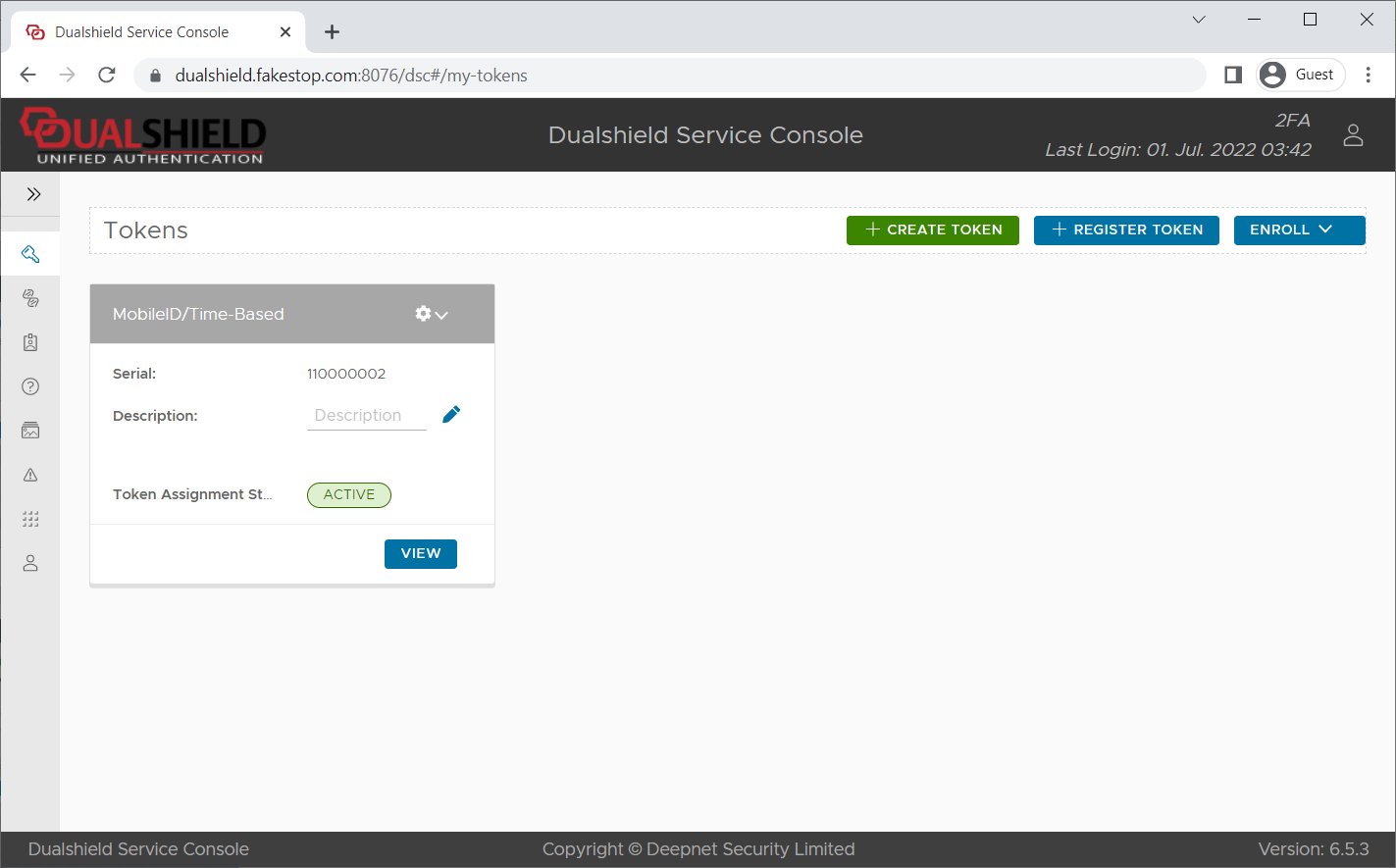The width and height of the screenshot is (1396, 868).
Task: Open the ID badge sidebar icon
Action: (30, 342)
